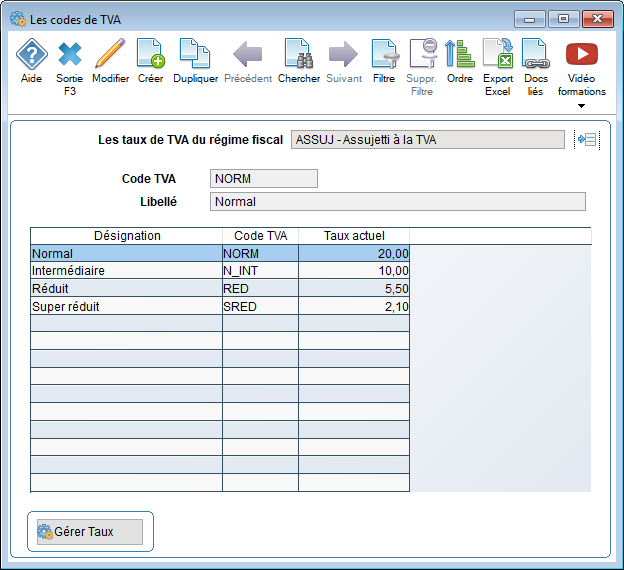The width and height of the screenshot is (624, 570).
Task: Click the Gérer Taux button
Action: pos(90,532)
